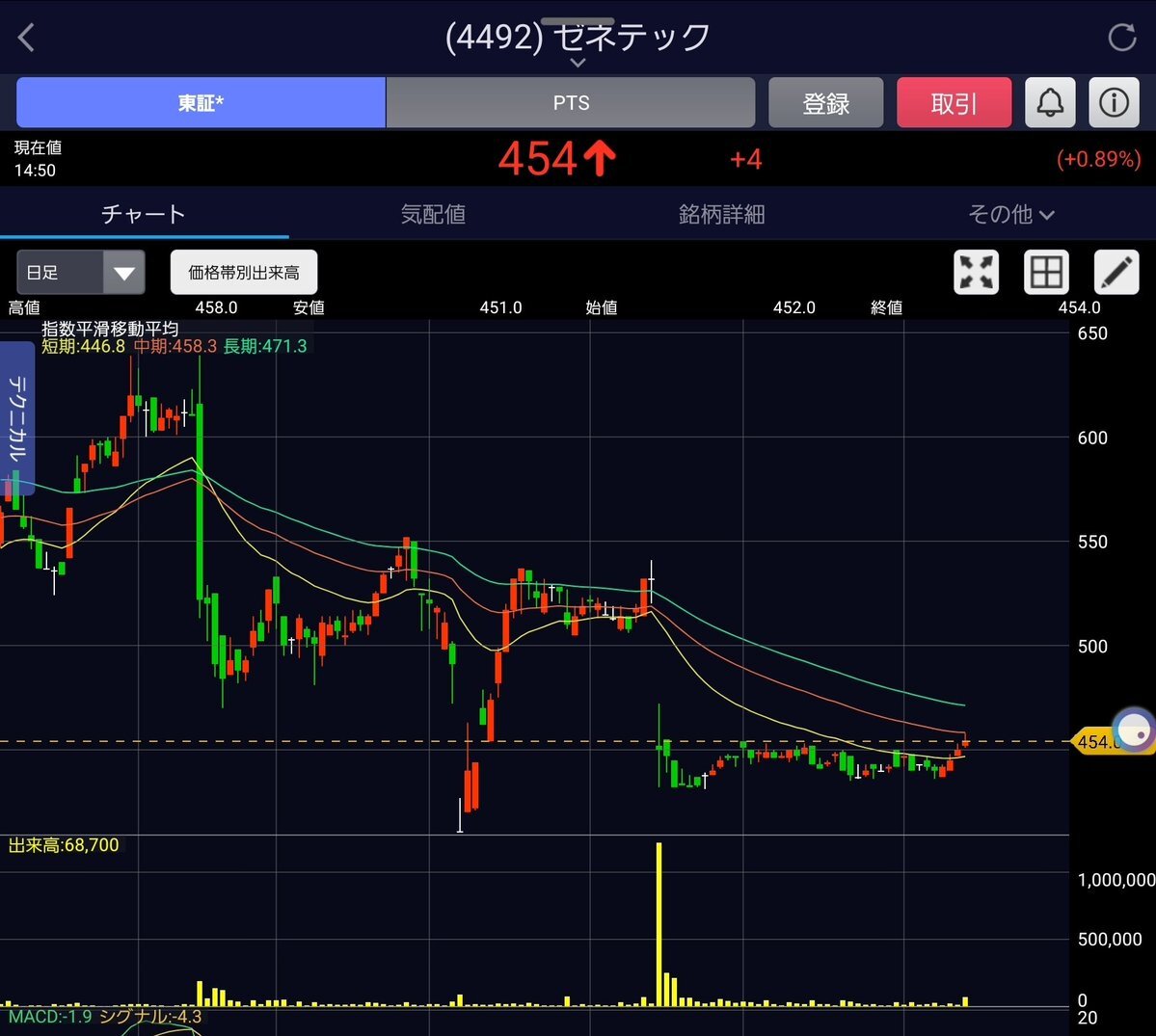The width and height of the screenshot is (1156, 1036).
Task: Expand chart to full screen
Action: click(x=976, y=272)
